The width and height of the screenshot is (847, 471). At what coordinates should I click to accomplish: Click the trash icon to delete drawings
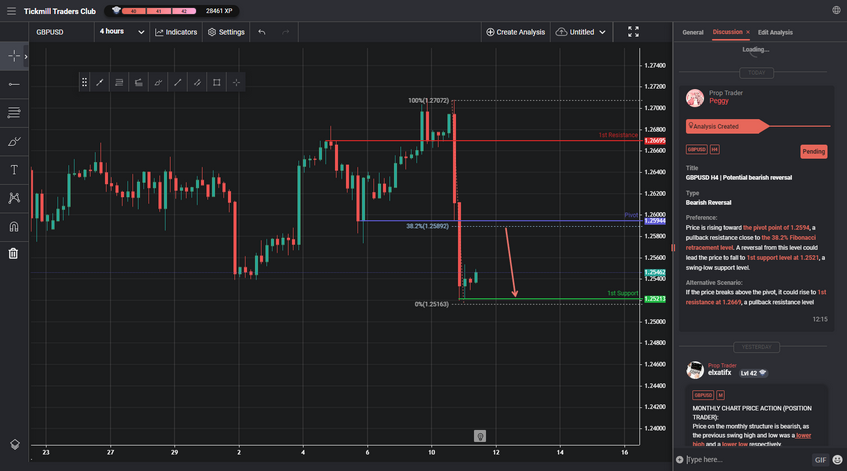pyautogui.click(x=14, y=253)
